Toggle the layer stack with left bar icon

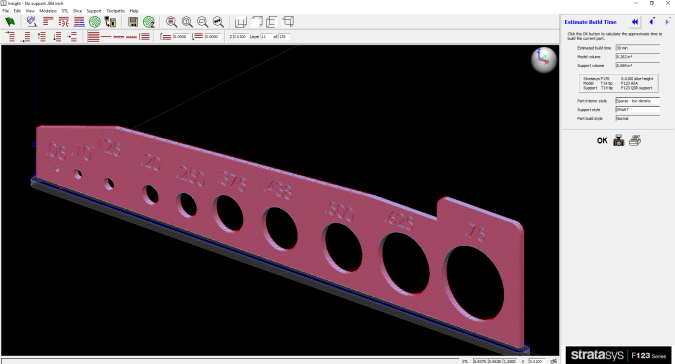[x=145, y=37]
